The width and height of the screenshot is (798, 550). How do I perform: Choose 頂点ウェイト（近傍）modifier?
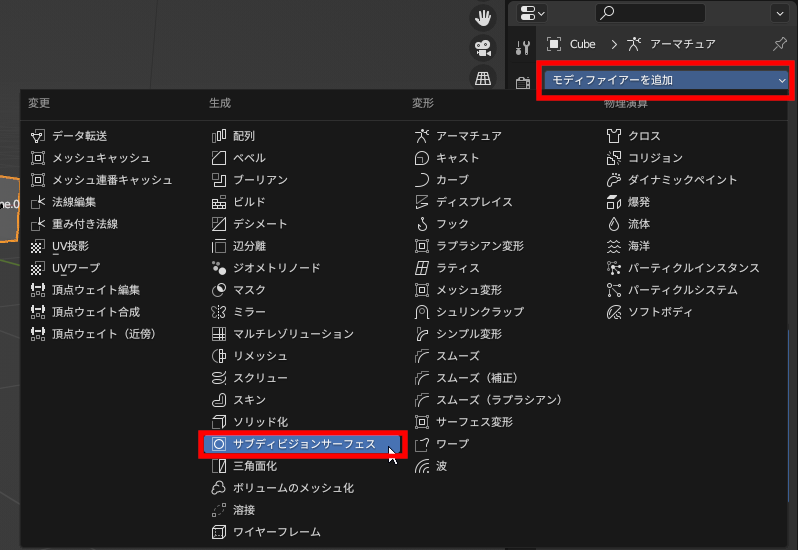coord(93,334)
